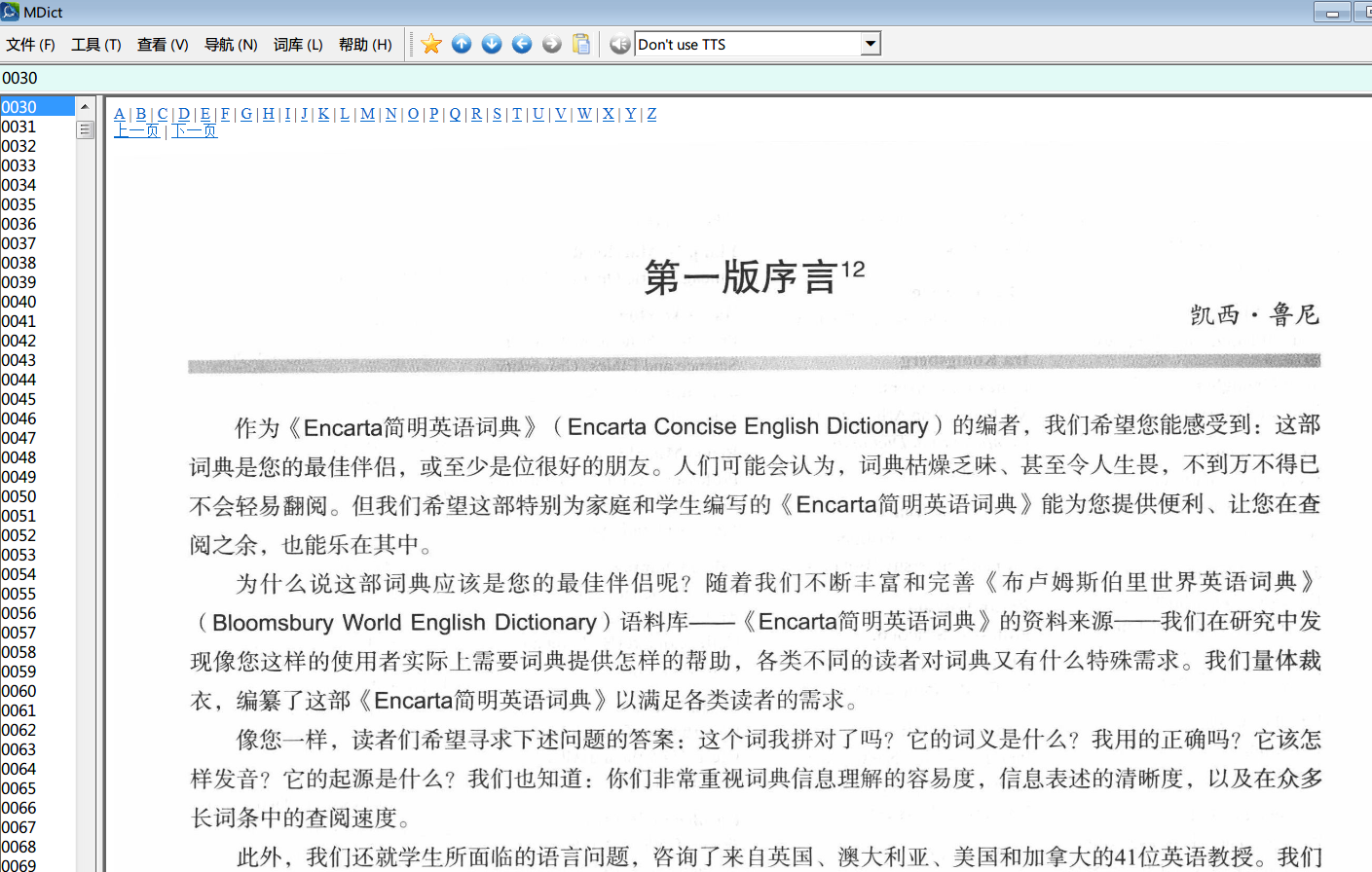1372x872 pixels.
Task: Jump to letter U index link
Action: [x=538, y=114]
